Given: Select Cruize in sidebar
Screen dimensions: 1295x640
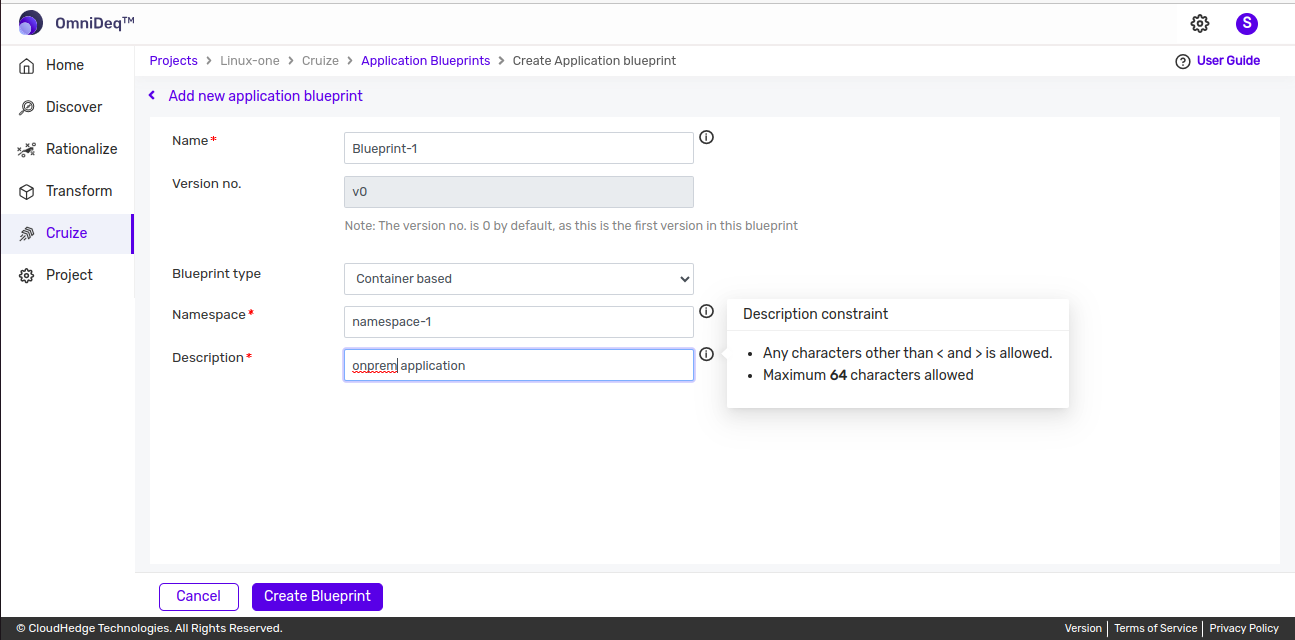Looking at the screenshot, I should click(x=66, y=233).
